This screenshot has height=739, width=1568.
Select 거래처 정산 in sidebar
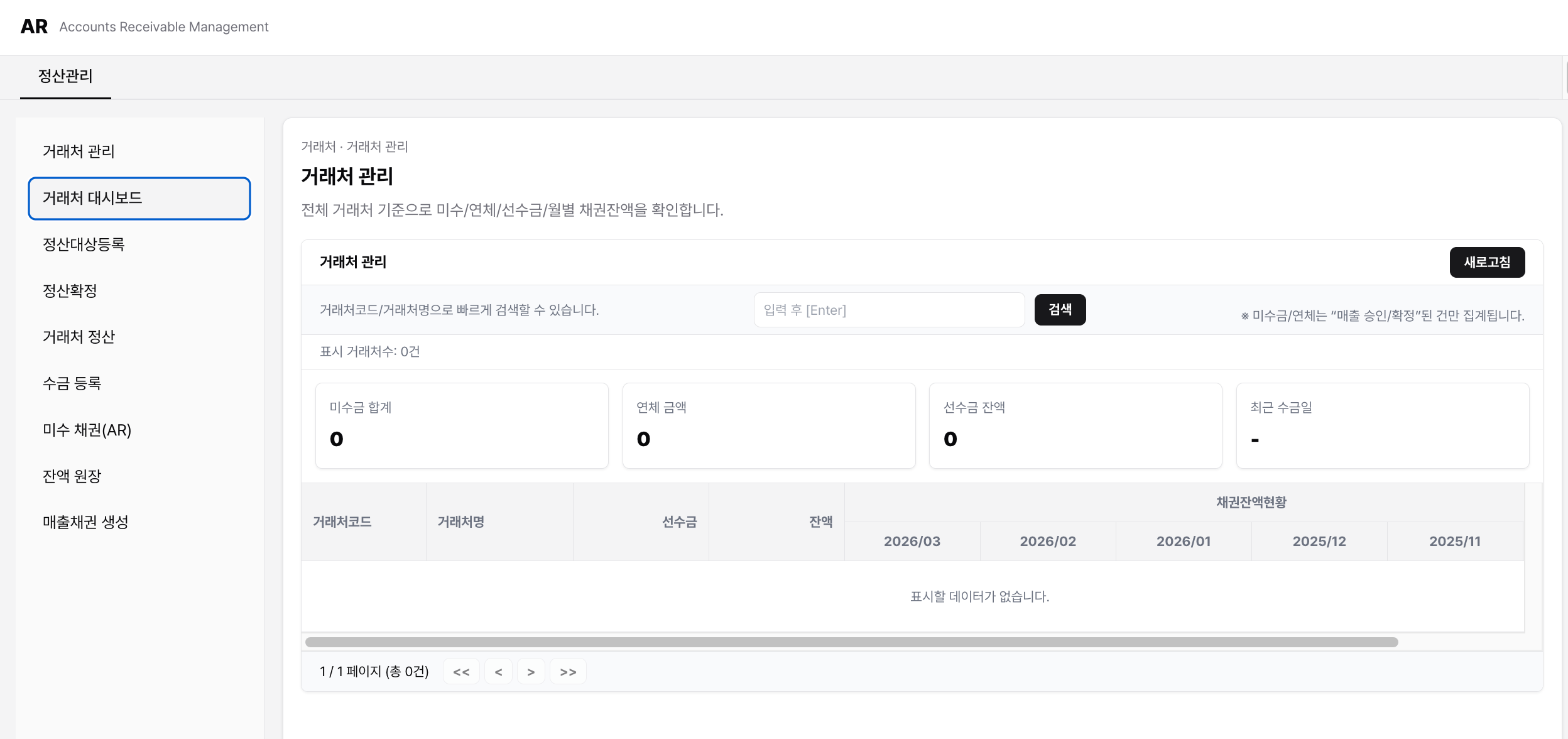coord(79,337)
